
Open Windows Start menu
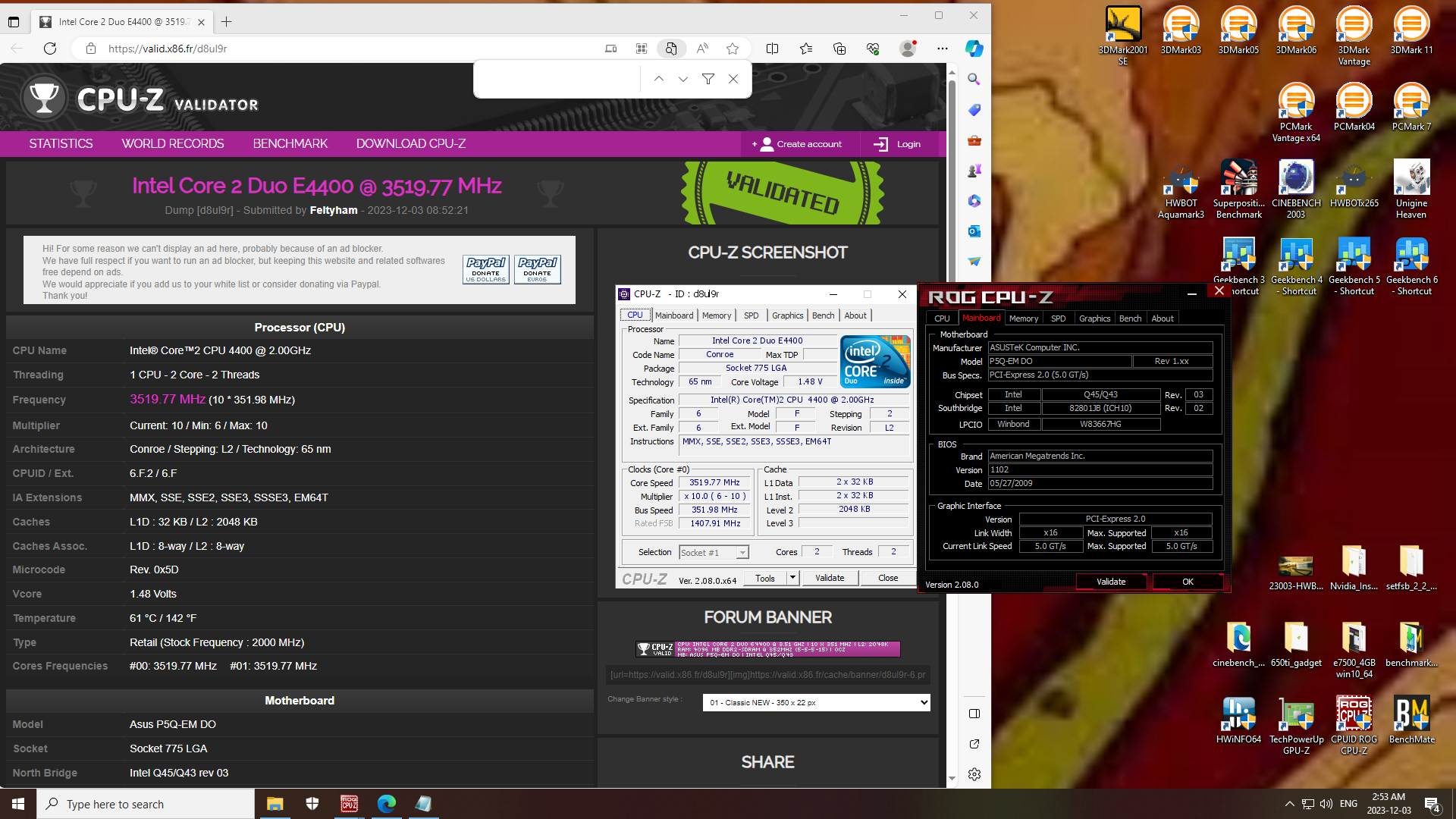pyautogui.click(x=18, y=804)
